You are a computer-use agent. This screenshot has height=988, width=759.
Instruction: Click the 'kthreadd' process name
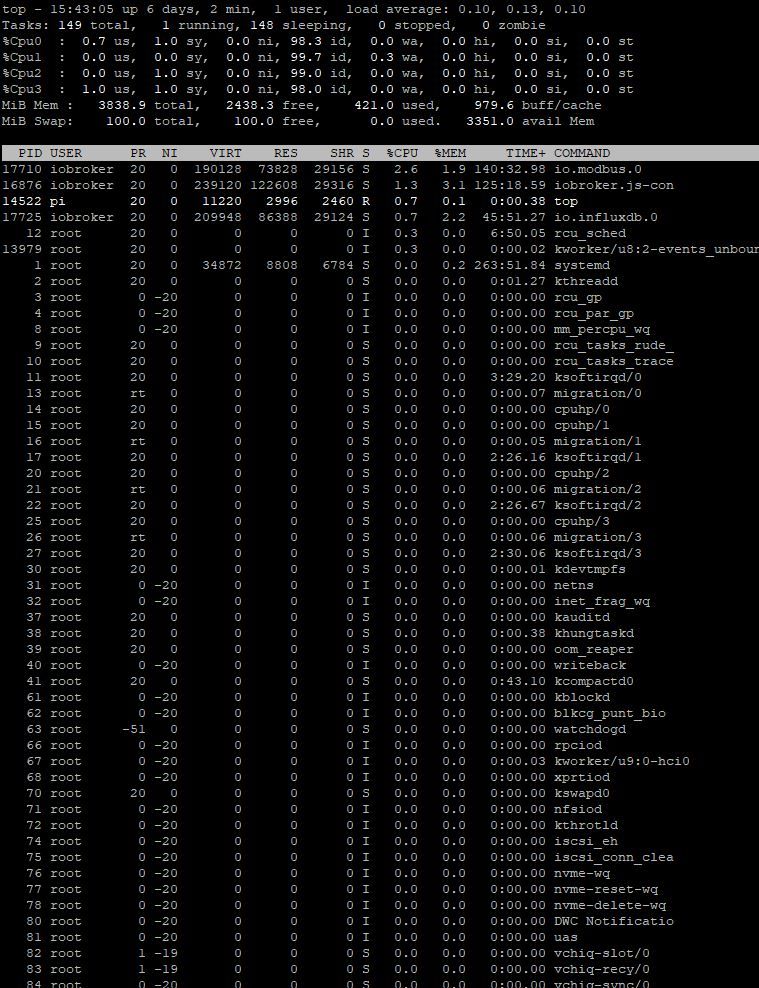coord(586,281)
